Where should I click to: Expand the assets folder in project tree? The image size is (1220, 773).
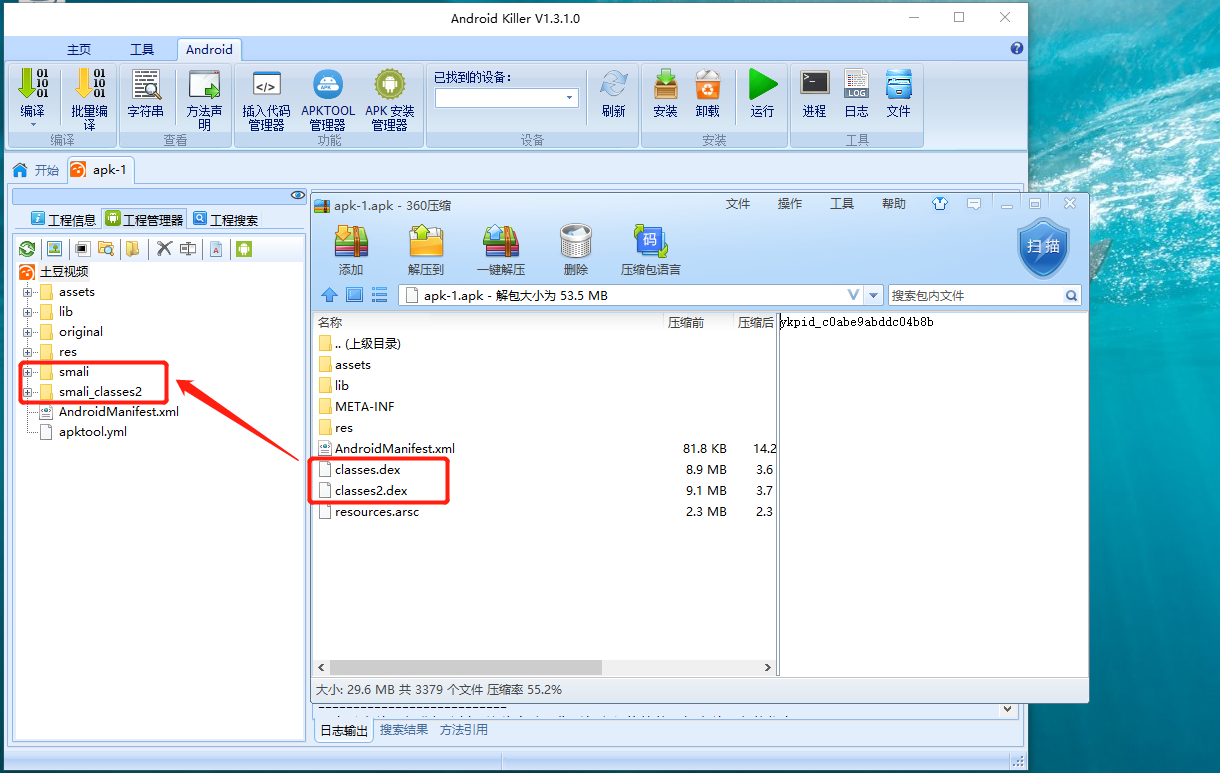28,292
